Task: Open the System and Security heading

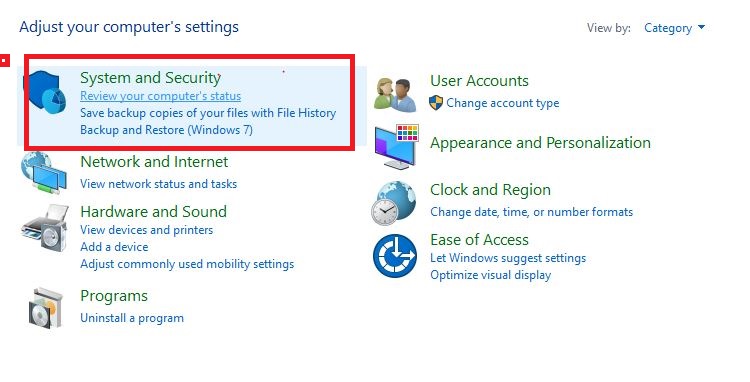Action: click(x=150, y=77)
